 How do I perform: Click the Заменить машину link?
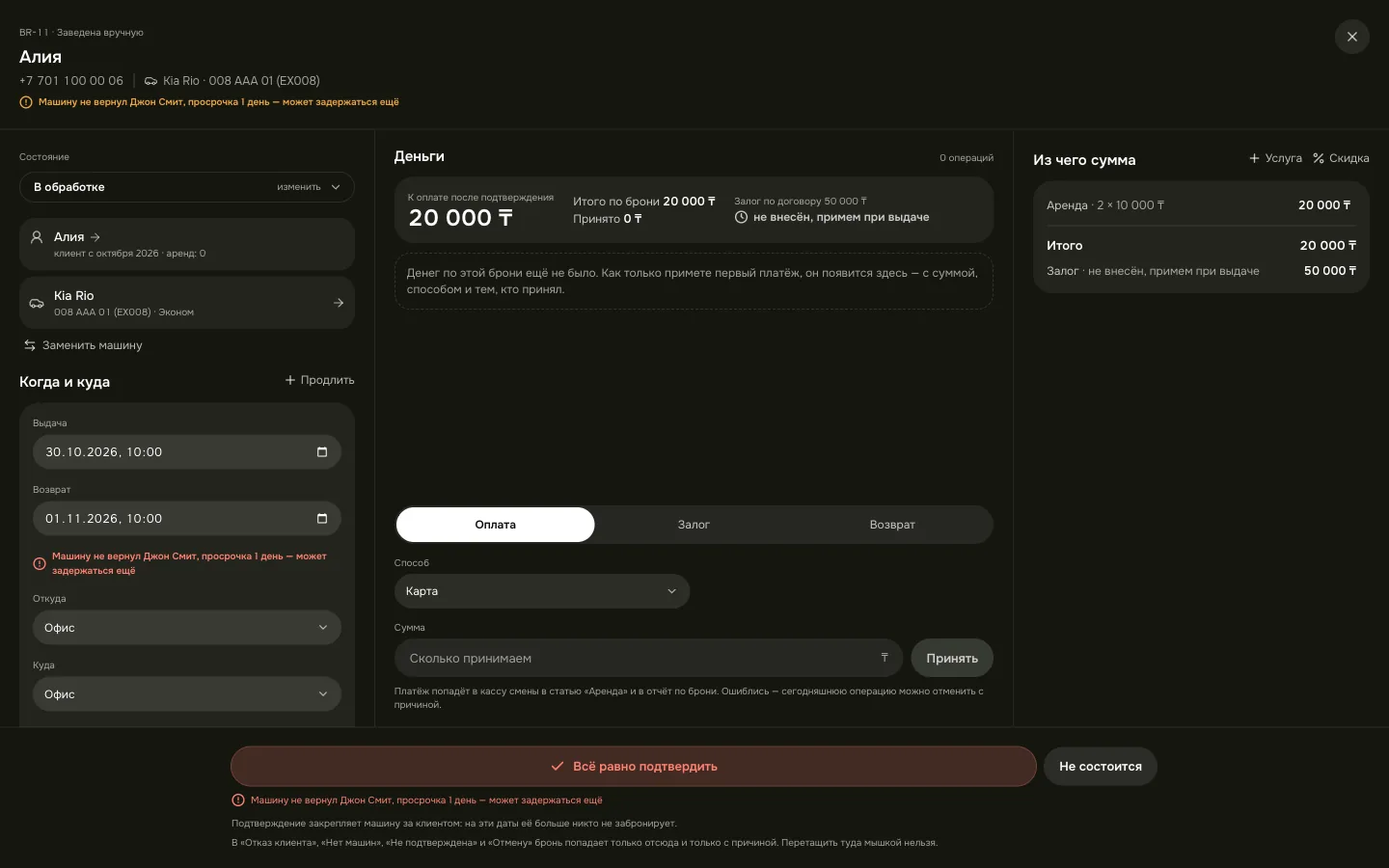coord(83,345)
